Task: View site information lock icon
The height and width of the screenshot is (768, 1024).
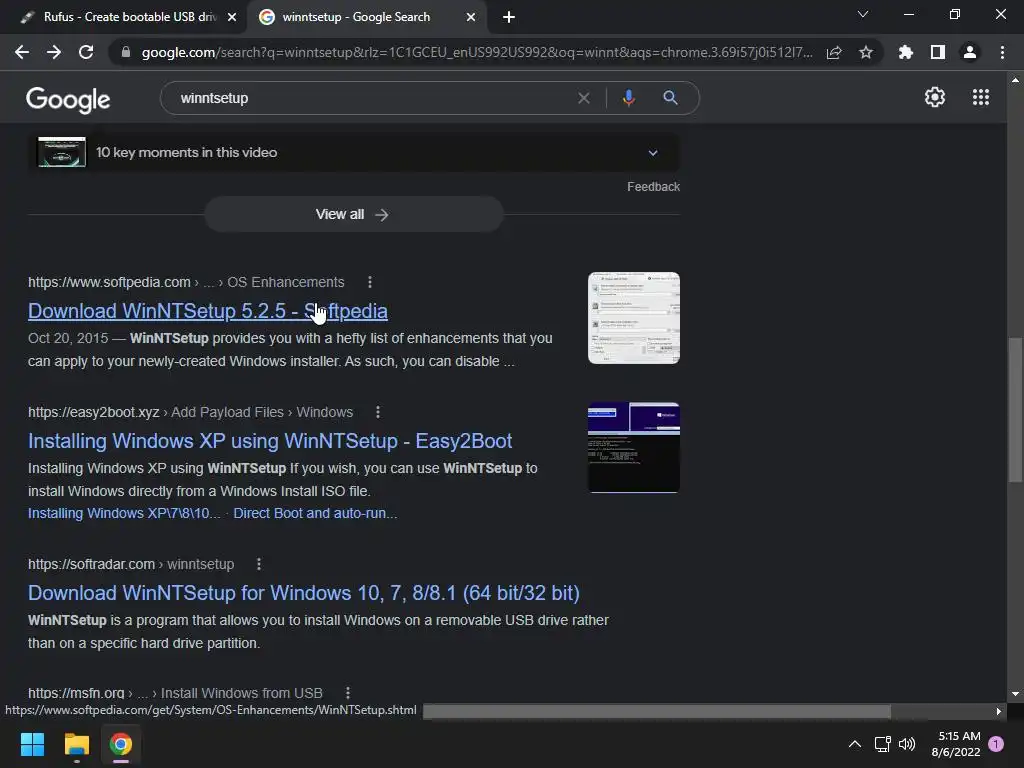Action: [x=126, y=52]
